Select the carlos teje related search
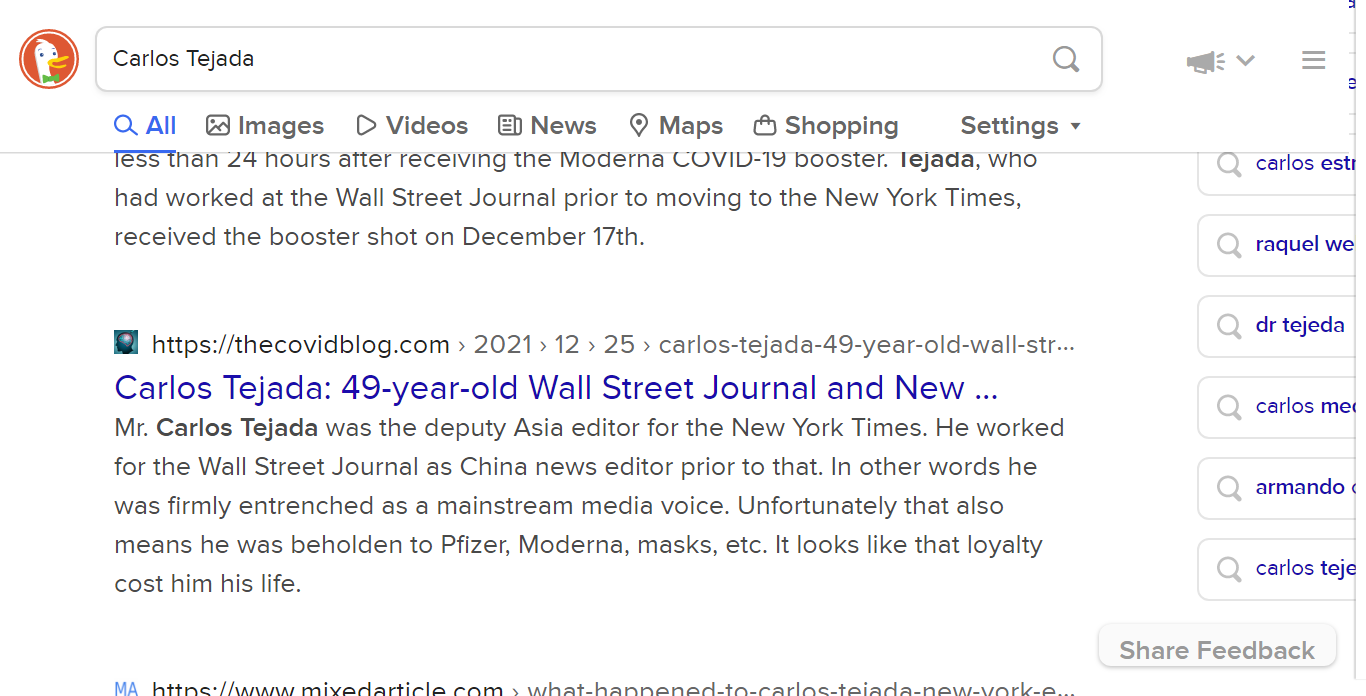 pyautogui.click(x=1277, y=568)
